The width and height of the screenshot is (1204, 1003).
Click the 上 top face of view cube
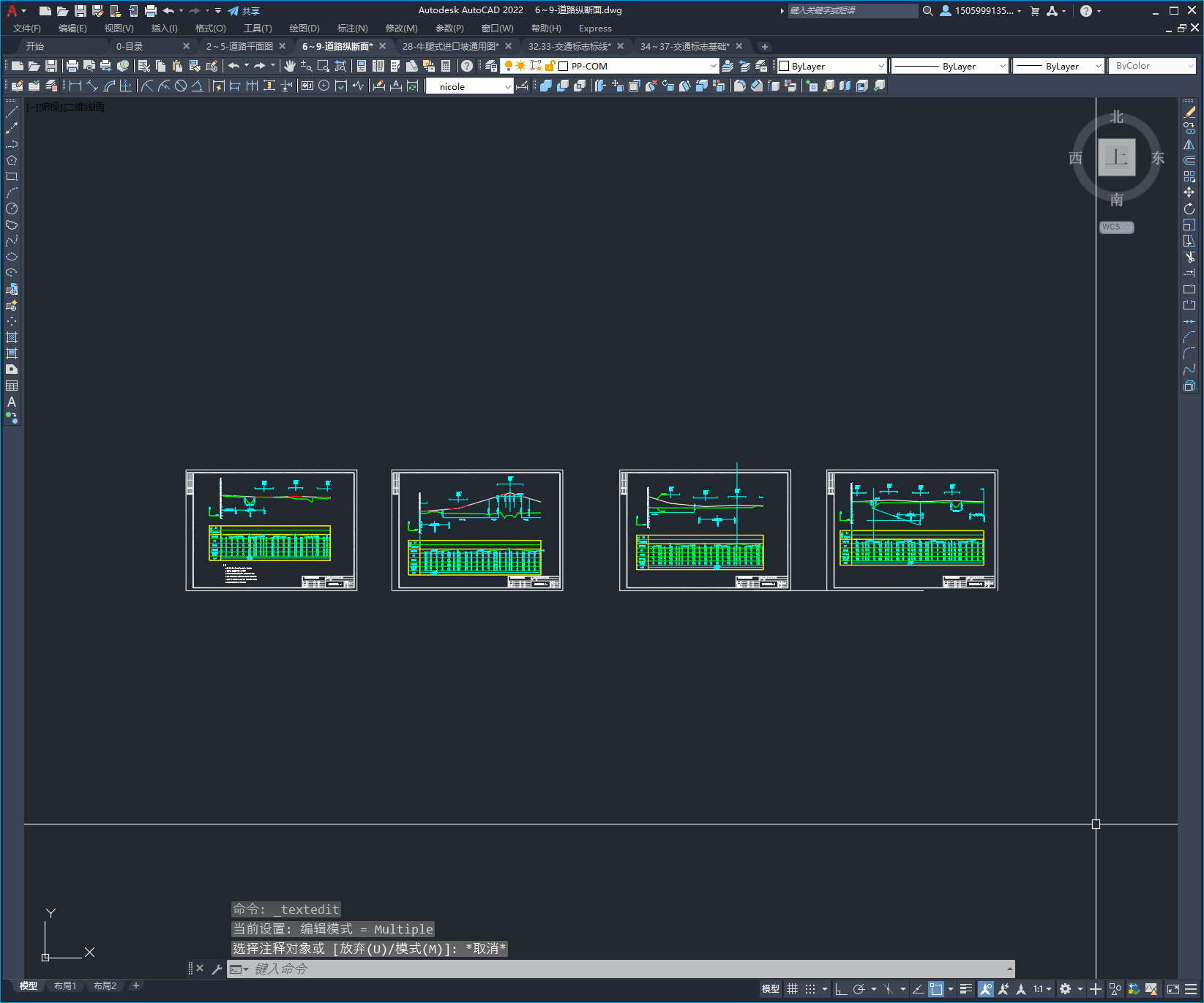click(1117, 157)
